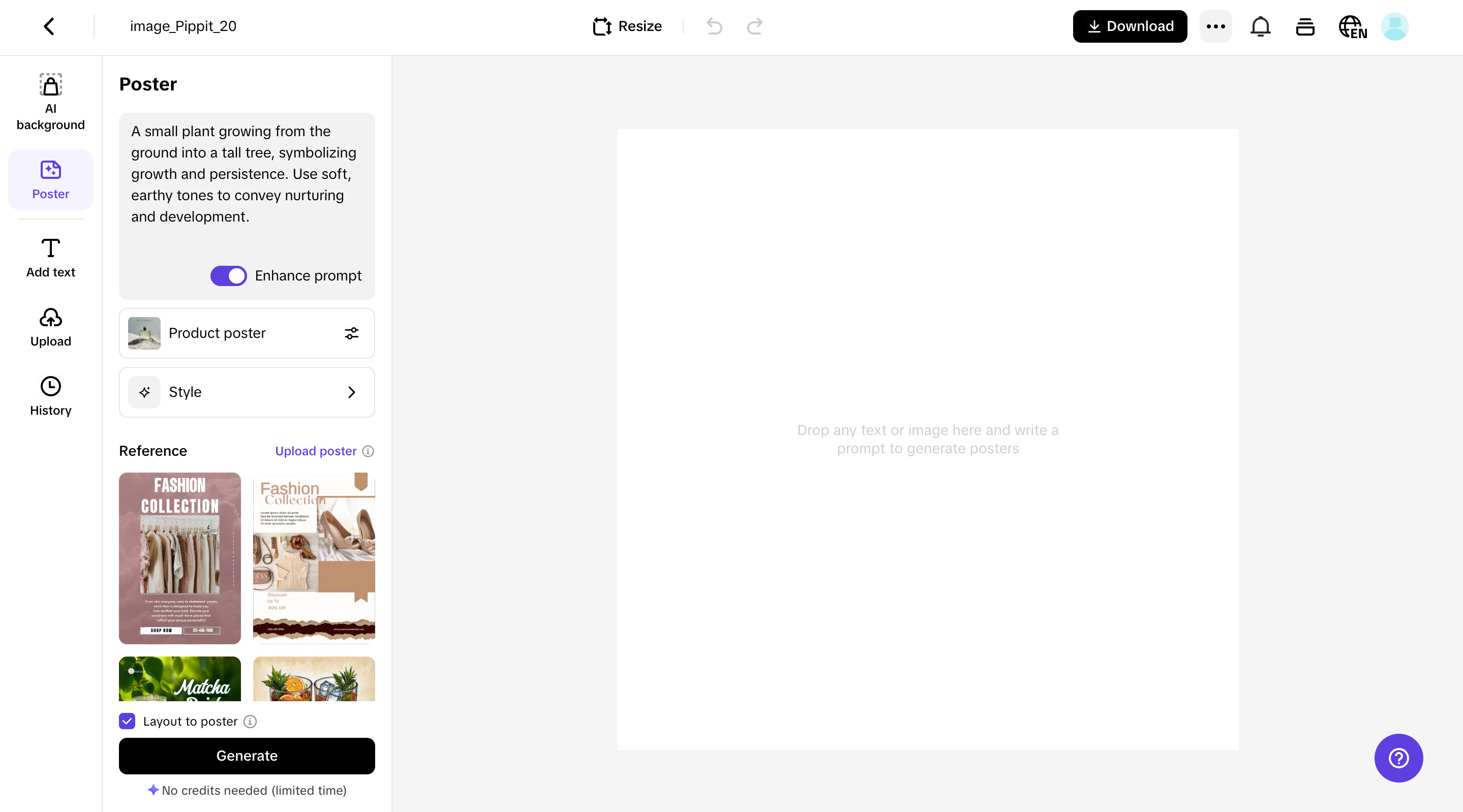Open Product poster settings adjustments

coord(351,333)
